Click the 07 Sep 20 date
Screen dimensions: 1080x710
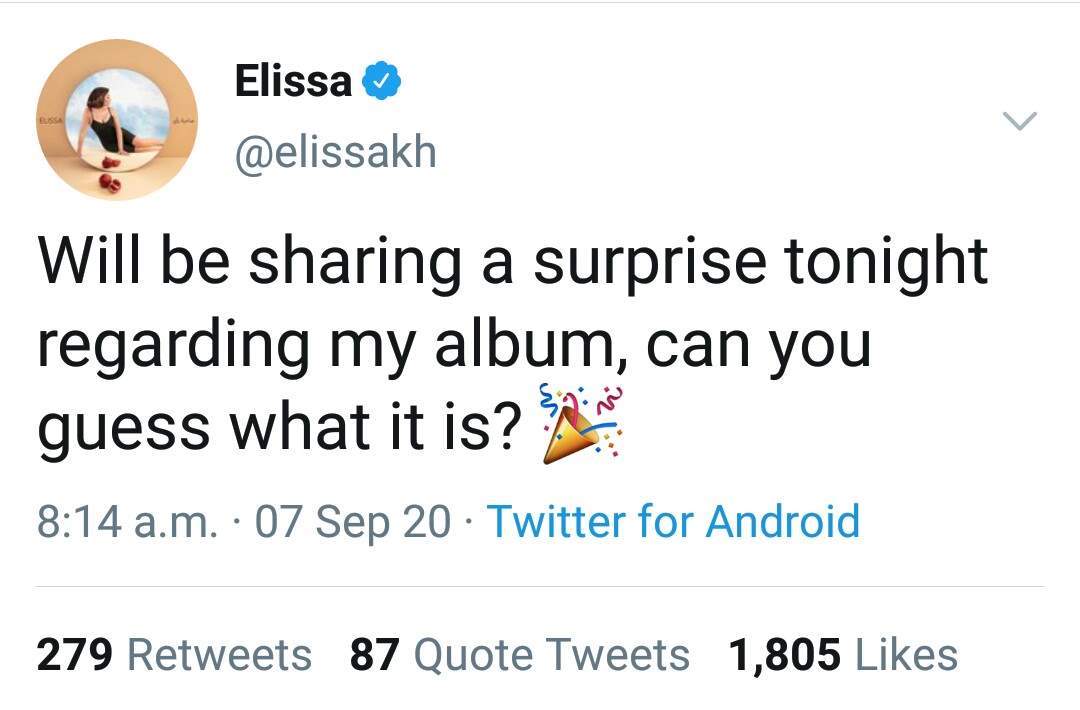pyautogui.click(x=353, y=522)
